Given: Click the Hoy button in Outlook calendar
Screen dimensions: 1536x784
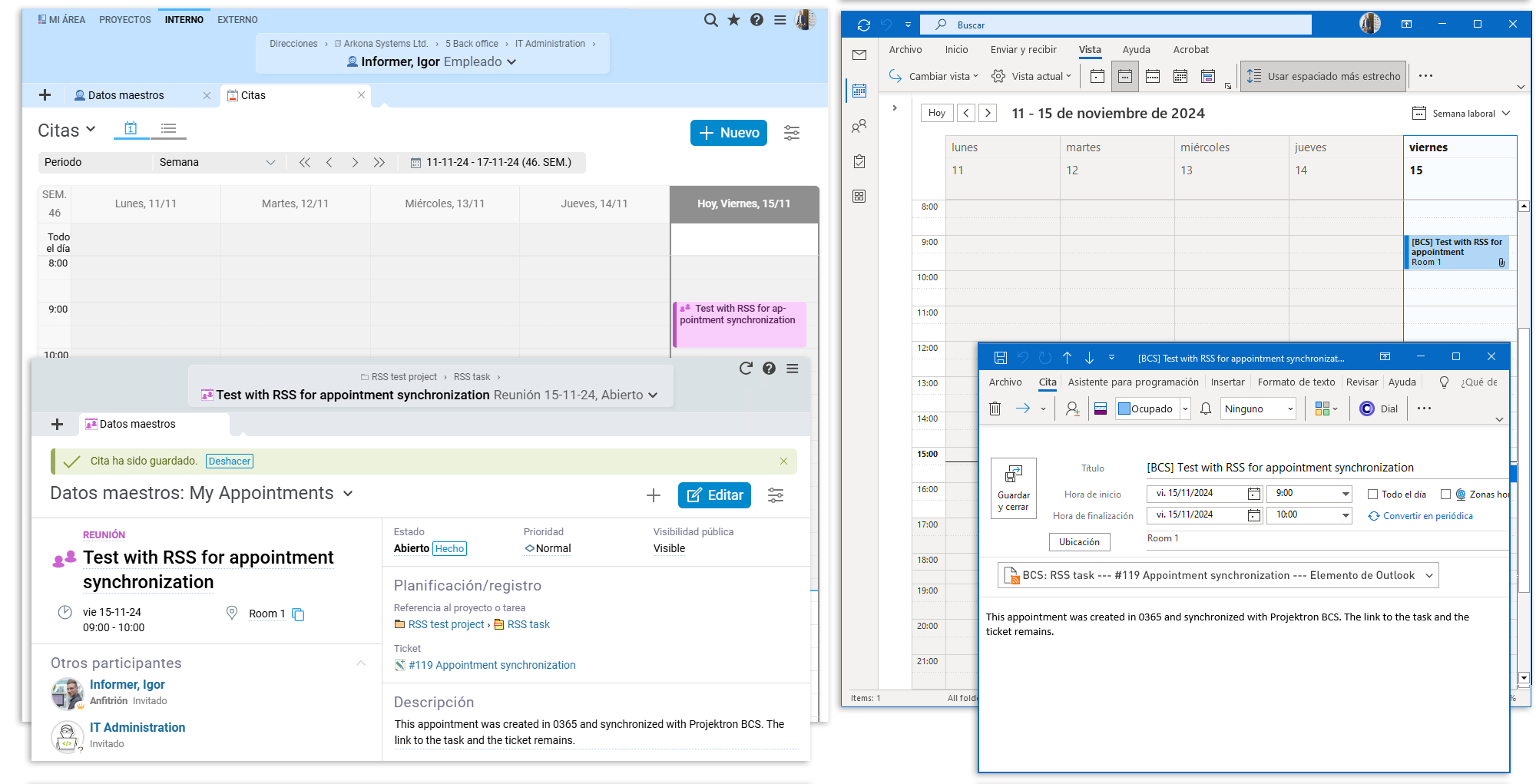Looking at the screenshot, I should (937, 113).
